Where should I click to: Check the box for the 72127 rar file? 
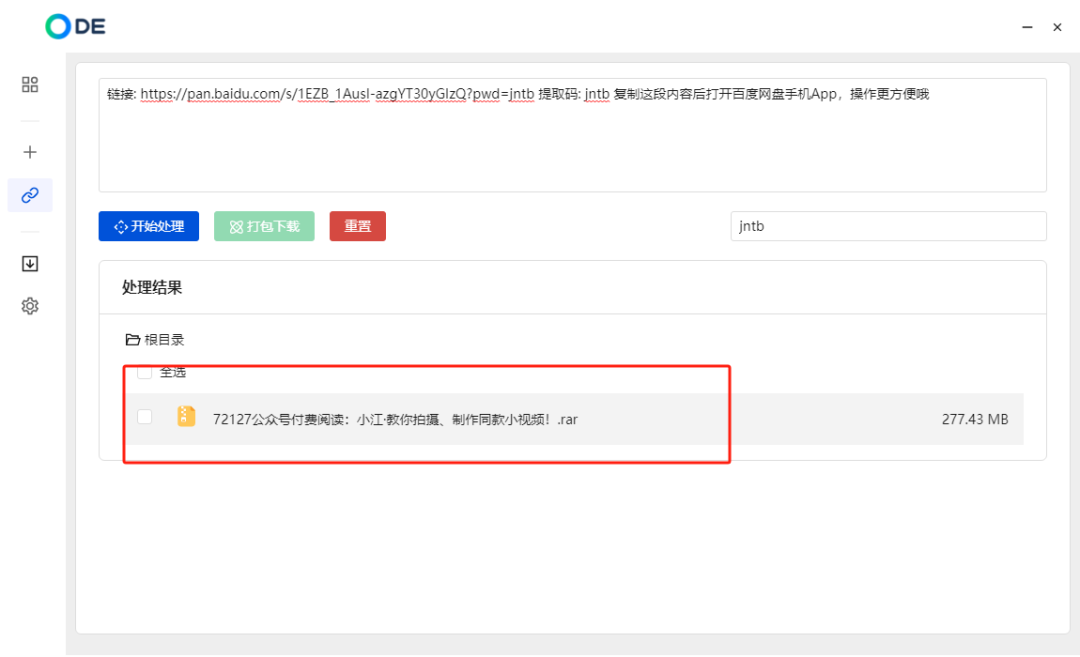[145, 417]
